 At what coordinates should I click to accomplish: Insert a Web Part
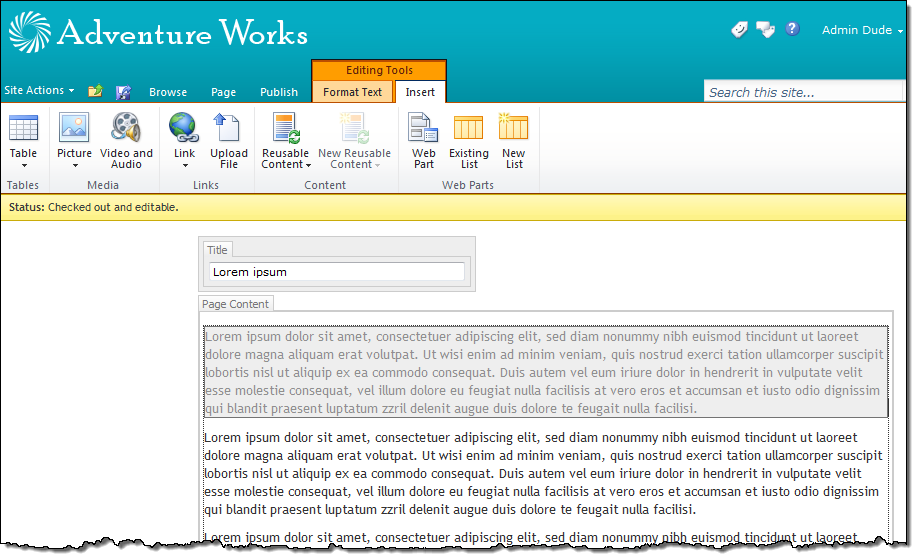423,140
